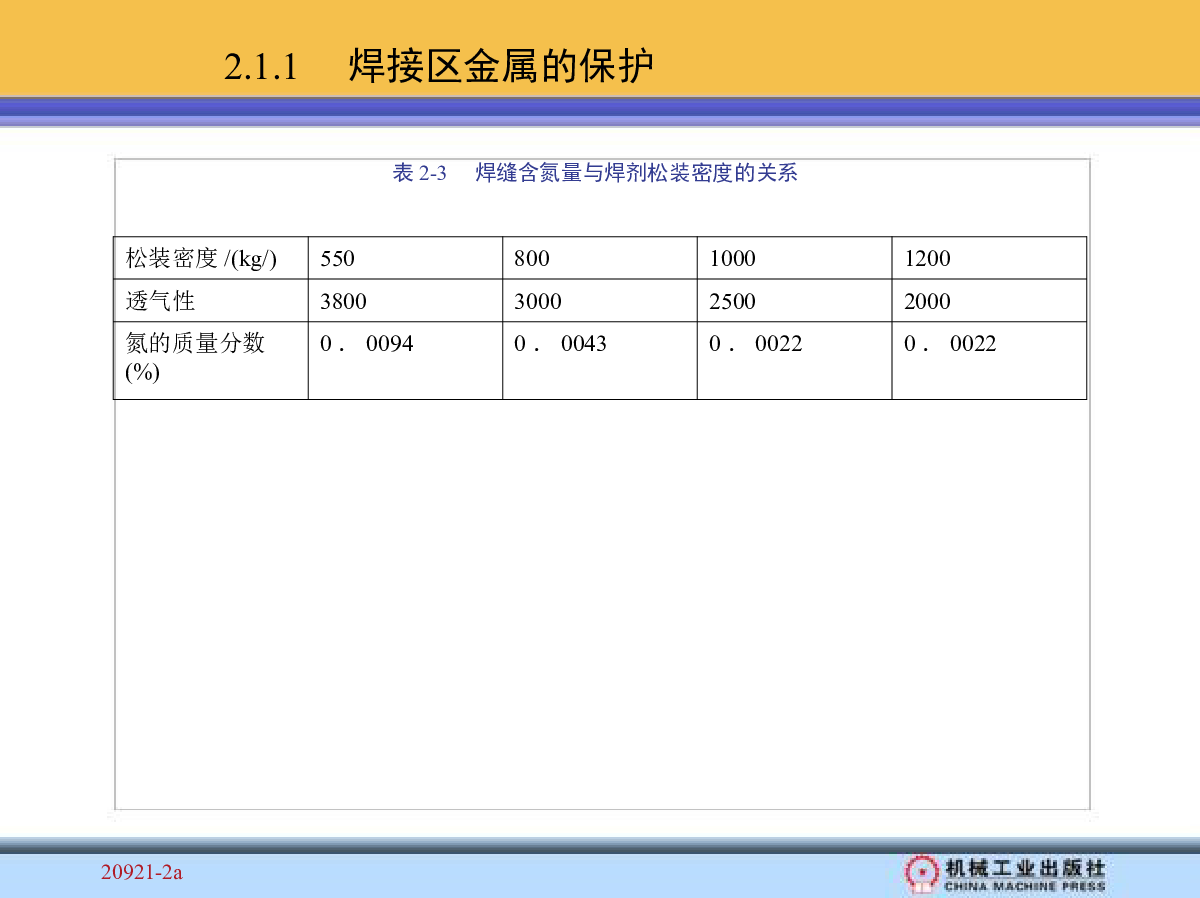The height and width of the screenshot is (898, 1200).
Task: Click the China Machine Press gear logo
Action: pos(920,872)
